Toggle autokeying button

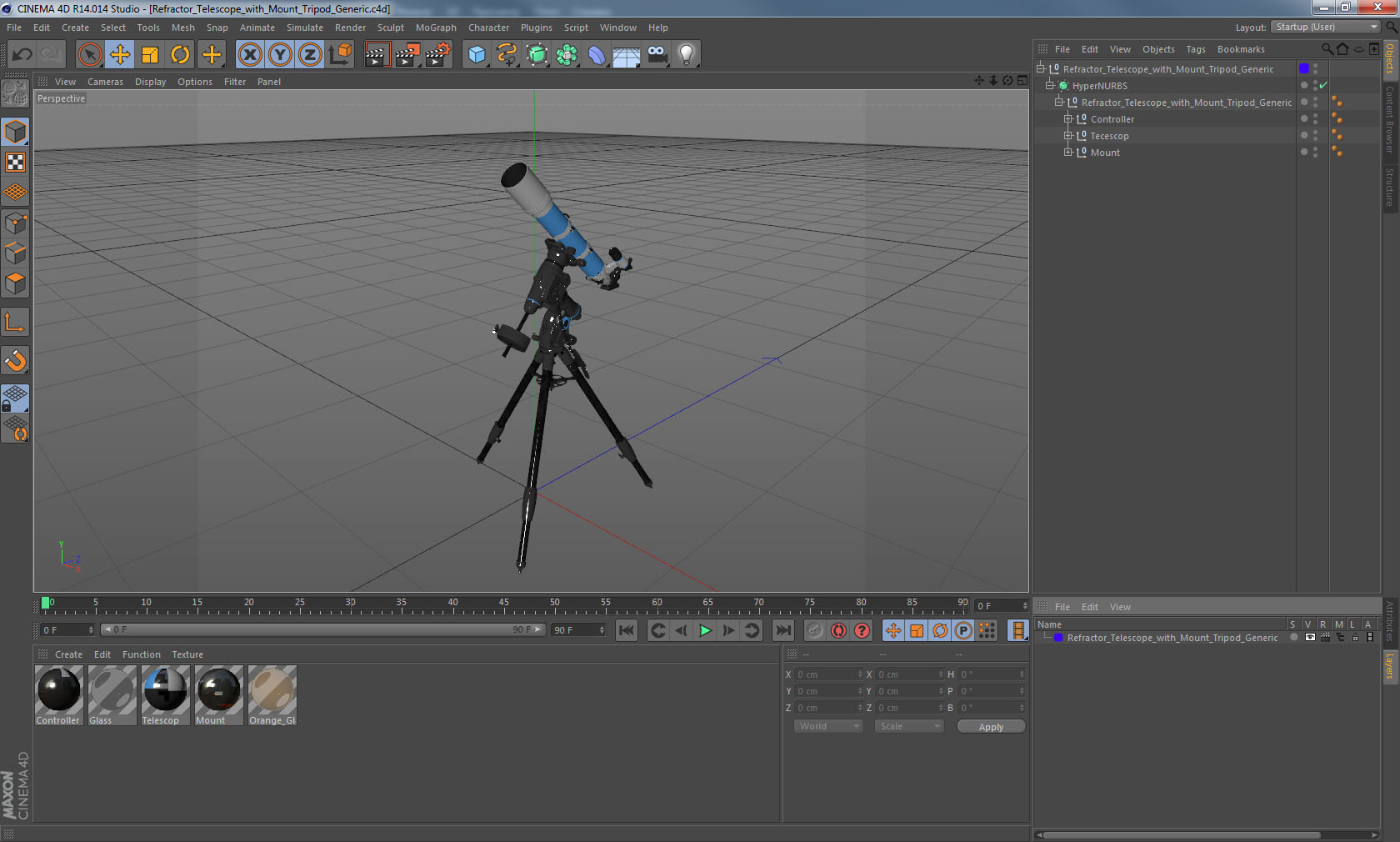(x=838, y=630)
